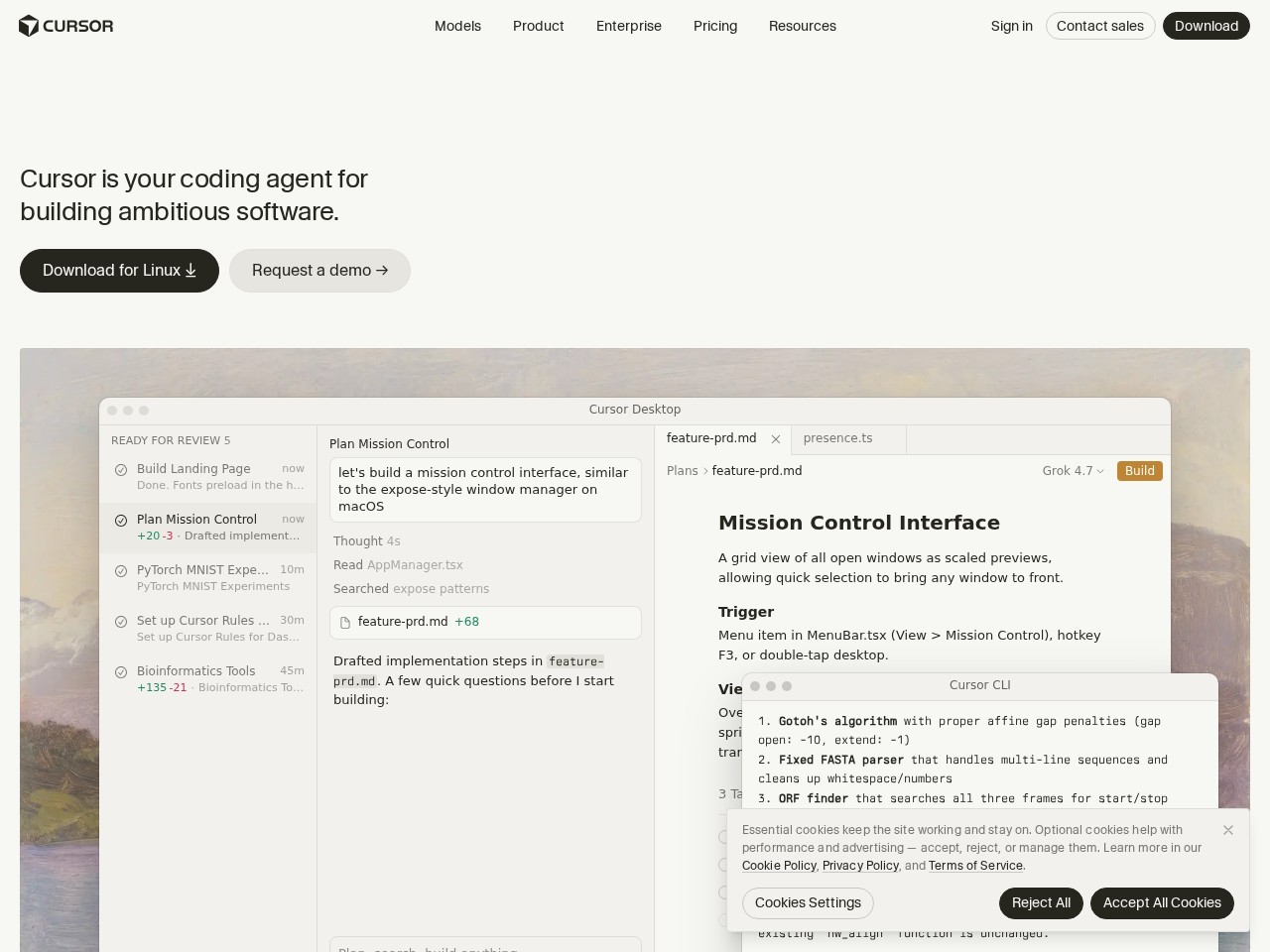Select the Set up Cursor Rules task
Image resolution: width=1270 pixels, height=952 pixels.
(x=208, y=629)
